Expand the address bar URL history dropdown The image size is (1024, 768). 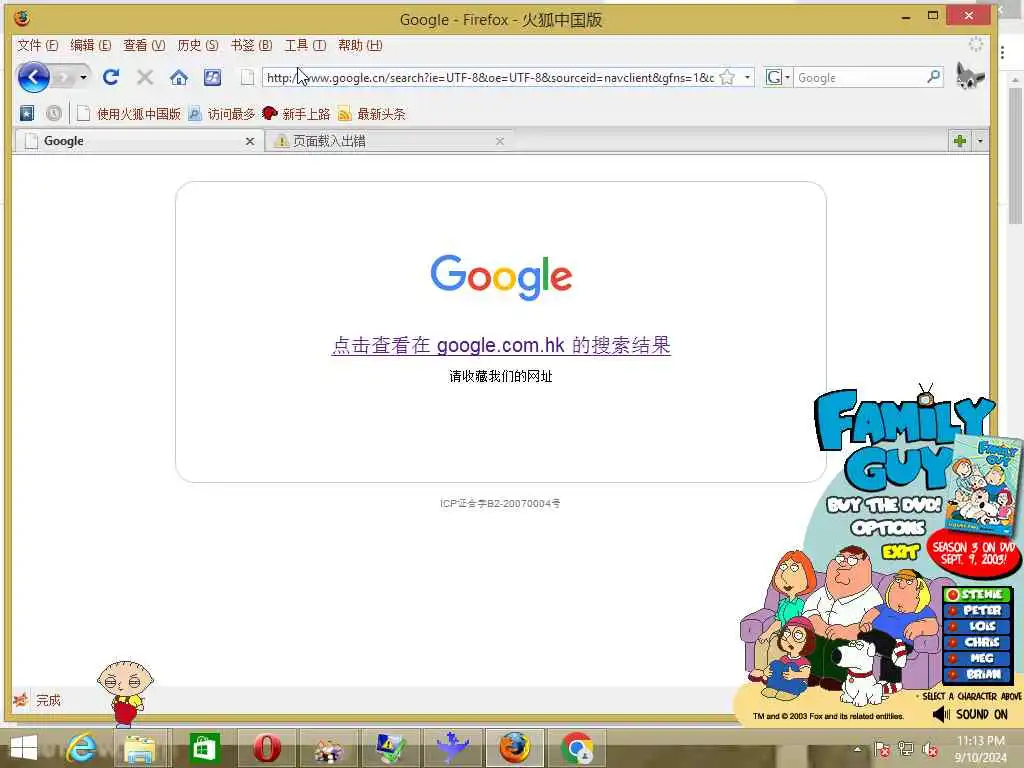coord(747,78)
